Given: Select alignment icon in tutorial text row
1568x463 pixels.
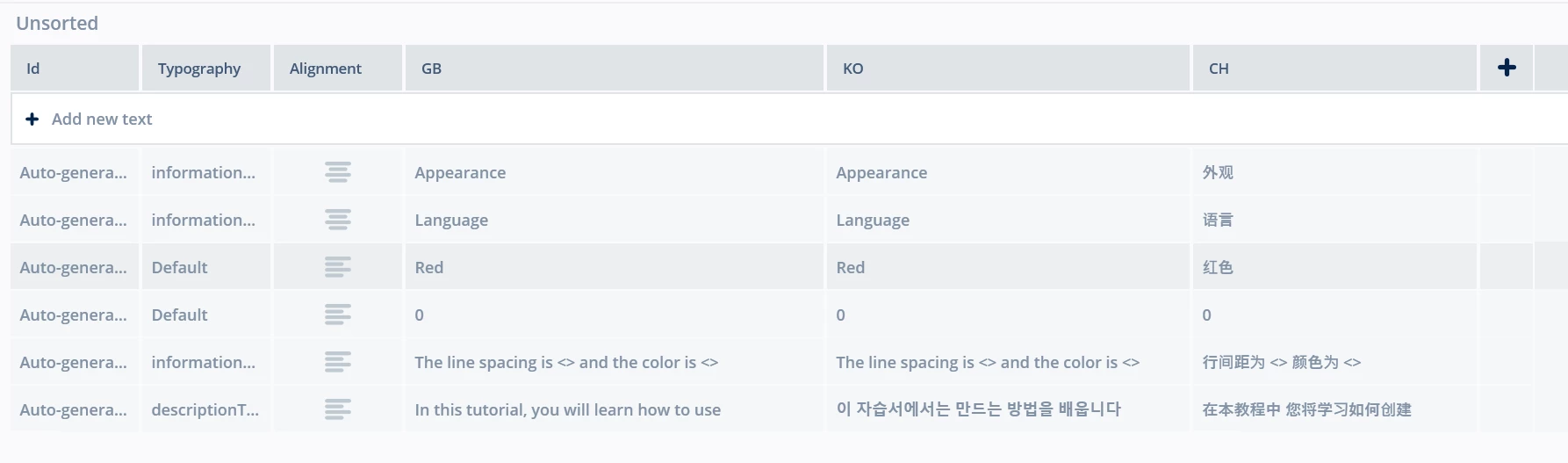Looking at the screenshot, I should point(338,409).
